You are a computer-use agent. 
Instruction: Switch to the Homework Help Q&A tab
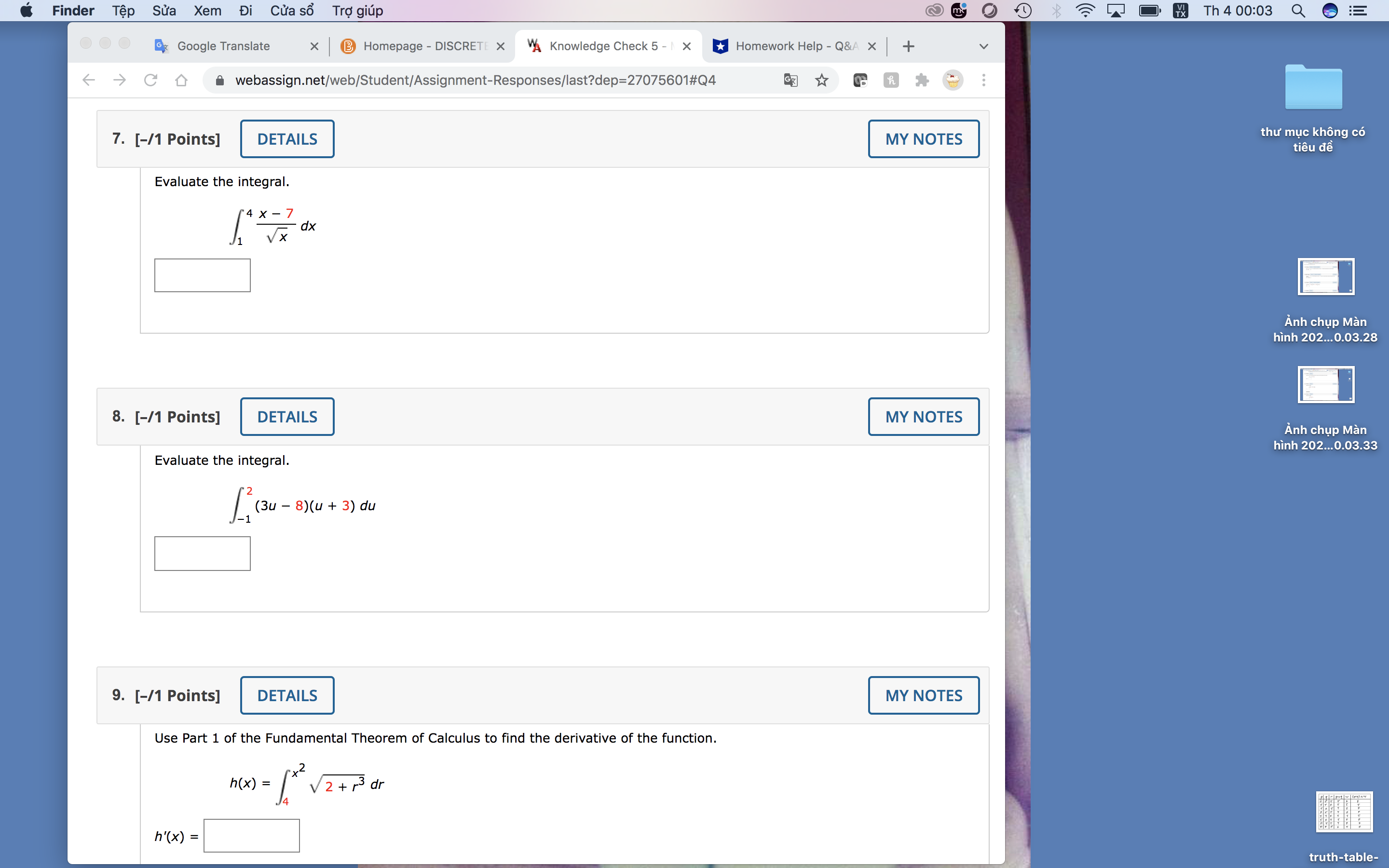coord(792,46)
